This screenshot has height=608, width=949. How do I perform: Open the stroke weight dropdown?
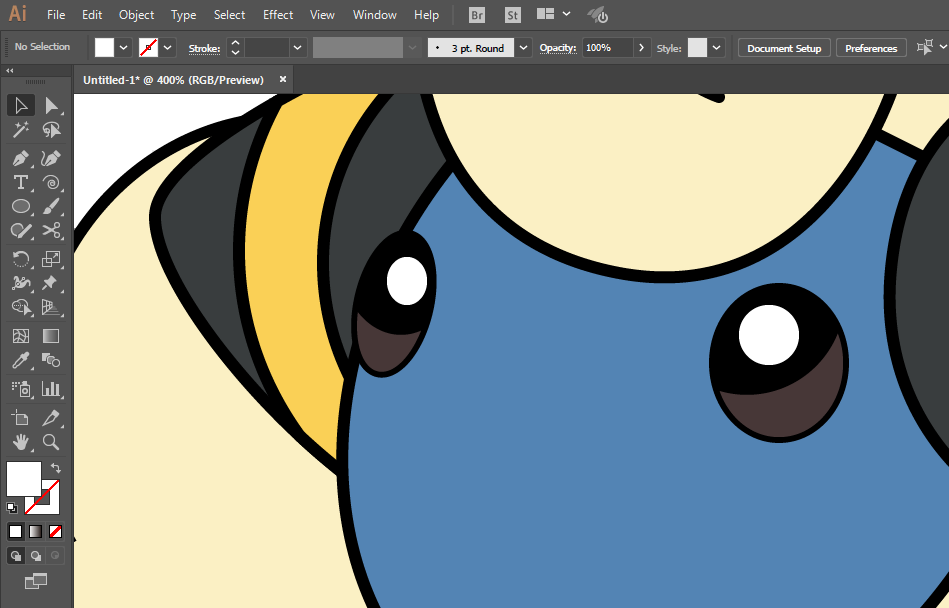(297, 48)
